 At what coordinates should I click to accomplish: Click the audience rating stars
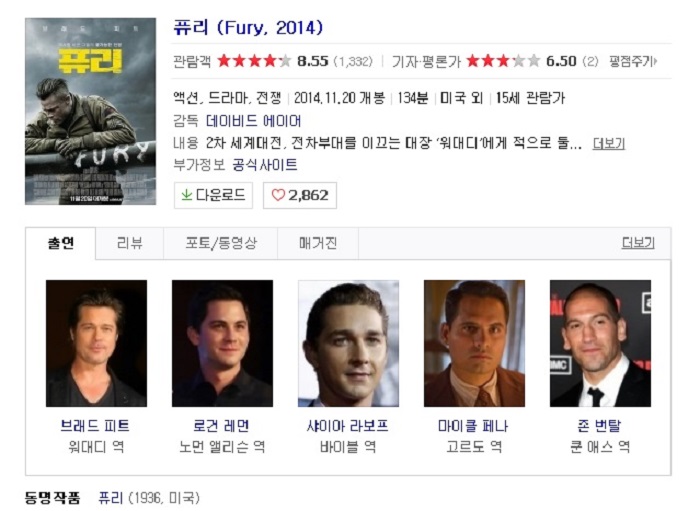coord(254,61)
